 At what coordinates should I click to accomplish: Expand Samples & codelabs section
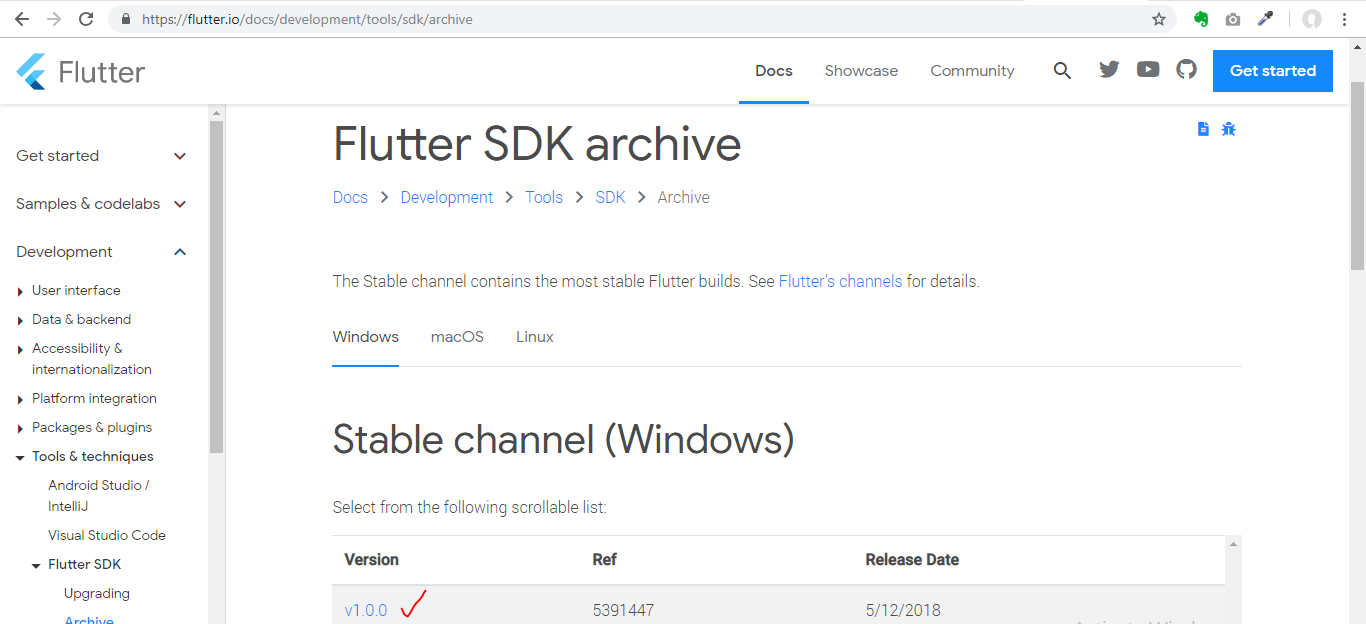101,204
